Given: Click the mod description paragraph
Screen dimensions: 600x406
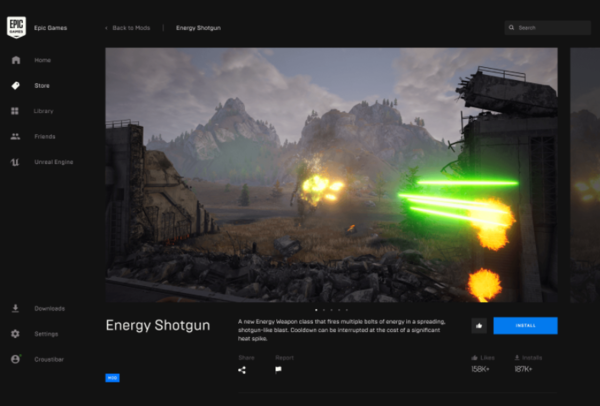Looking at the screenshot, I should click(x=342, y=330).
